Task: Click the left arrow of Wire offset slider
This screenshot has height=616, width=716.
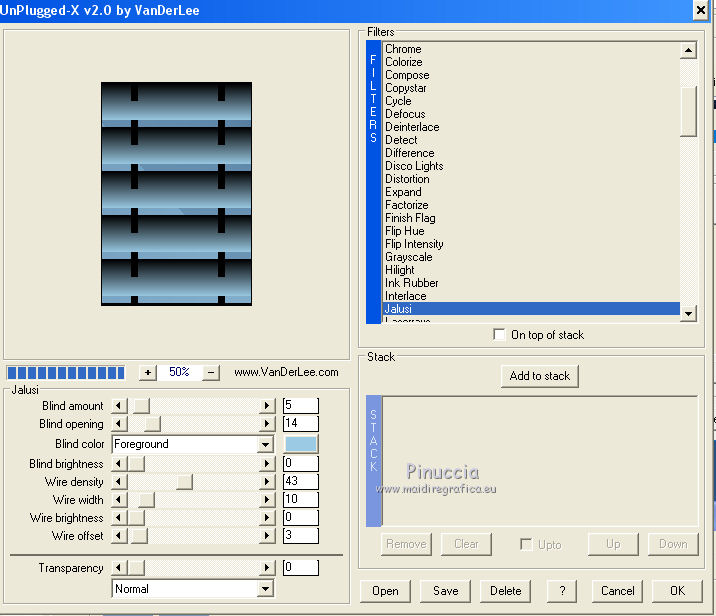Action: (119, 535)
